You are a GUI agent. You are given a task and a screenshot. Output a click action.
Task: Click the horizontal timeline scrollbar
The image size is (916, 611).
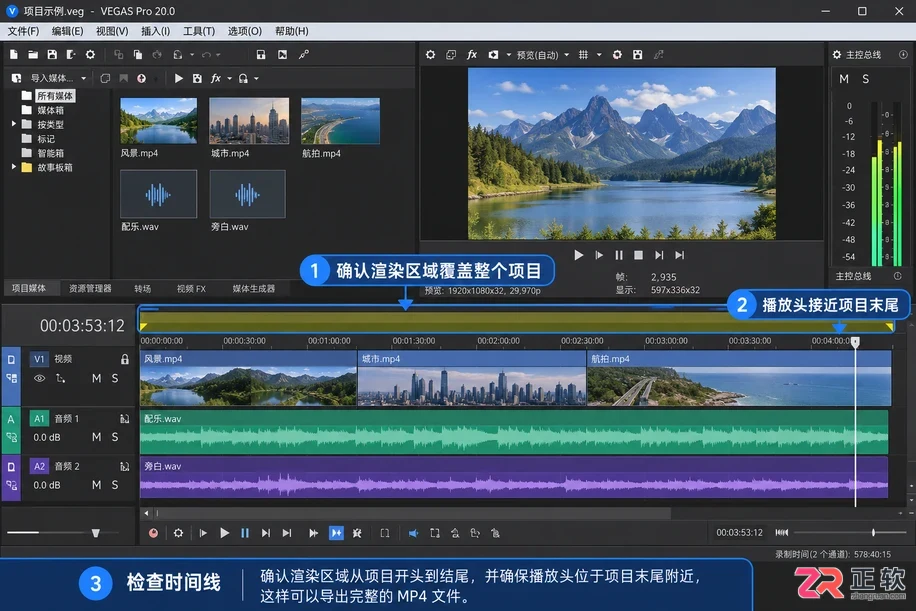point(412,513)
